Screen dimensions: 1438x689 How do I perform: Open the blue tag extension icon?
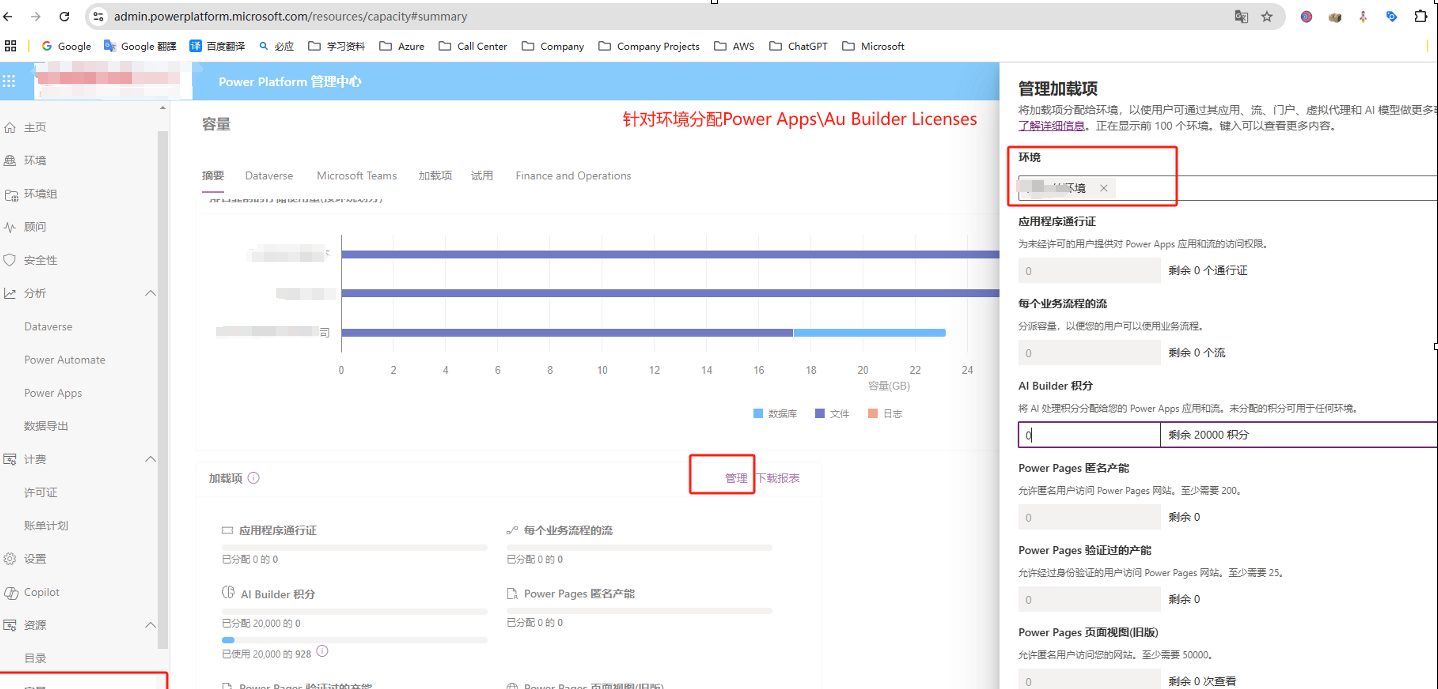click(1391, 16)
